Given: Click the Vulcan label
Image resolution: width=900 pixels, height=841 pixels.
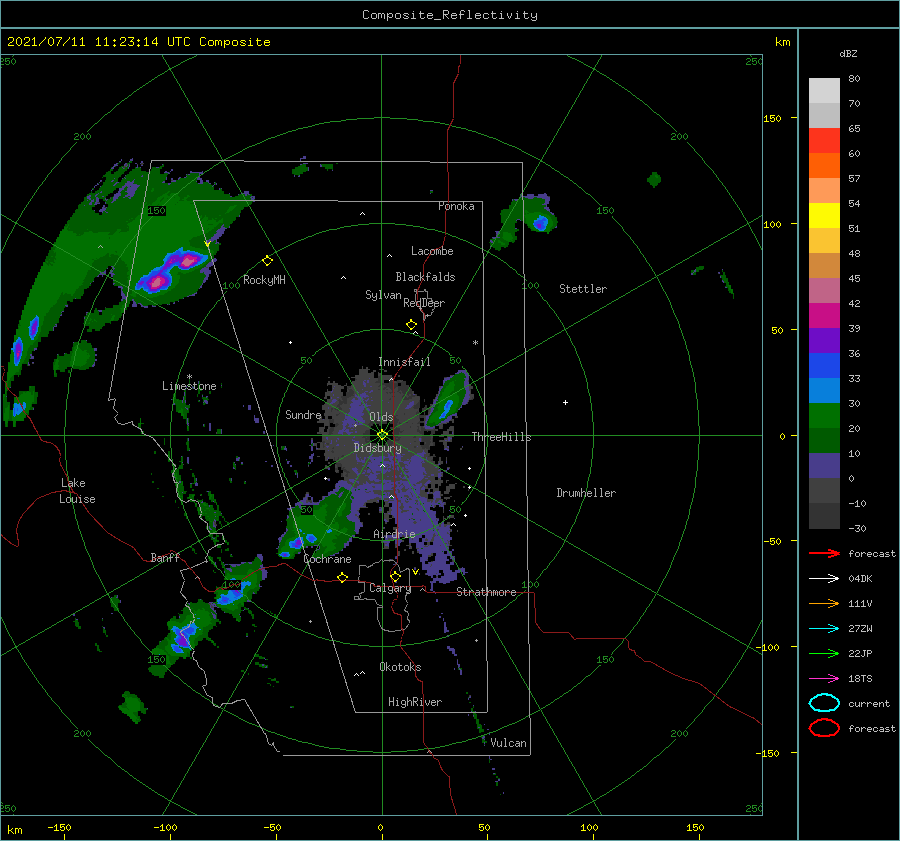Looking at the screenshot, I should point(509,743).
